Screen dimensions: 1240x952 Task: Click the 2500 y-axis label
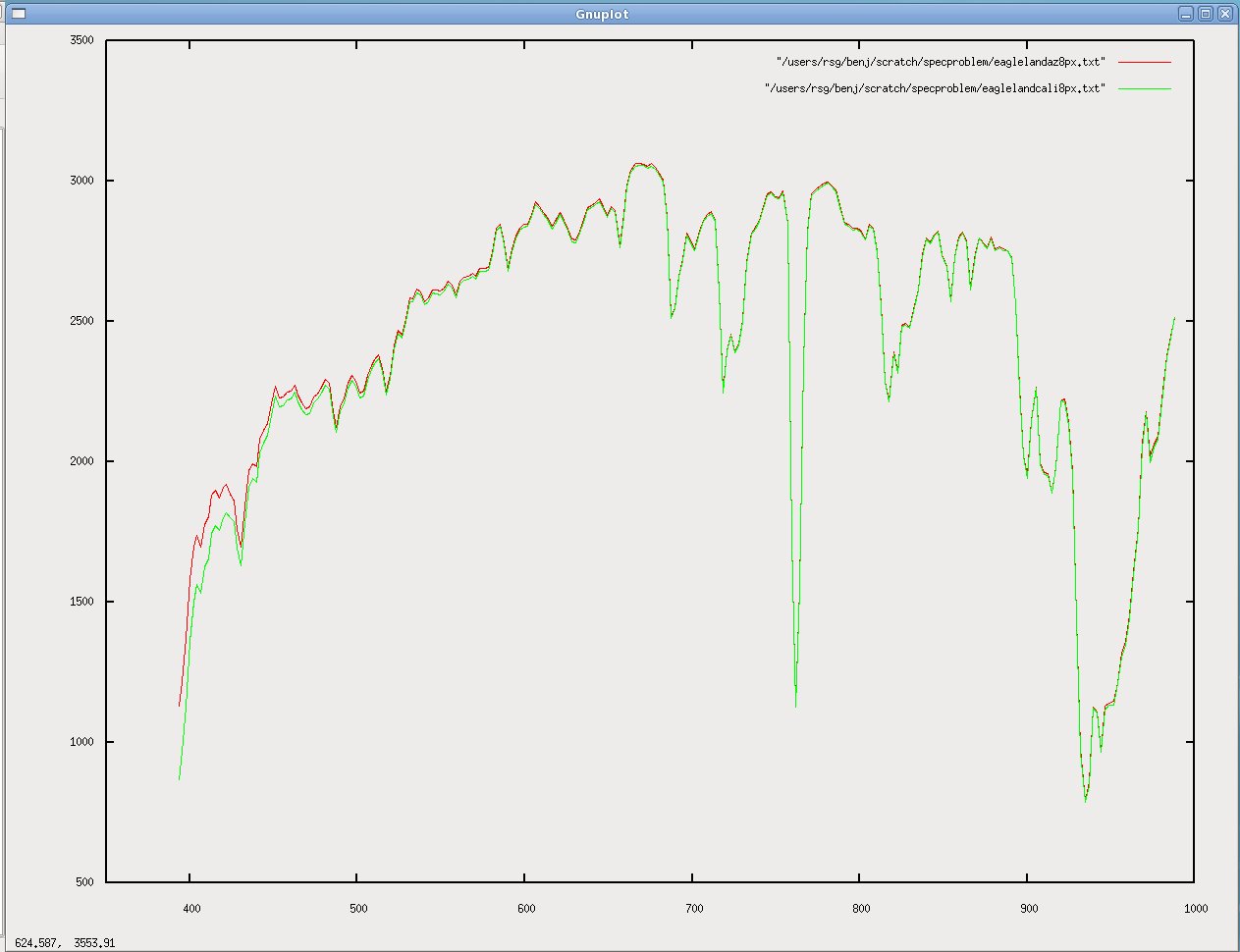click(82, 321)
